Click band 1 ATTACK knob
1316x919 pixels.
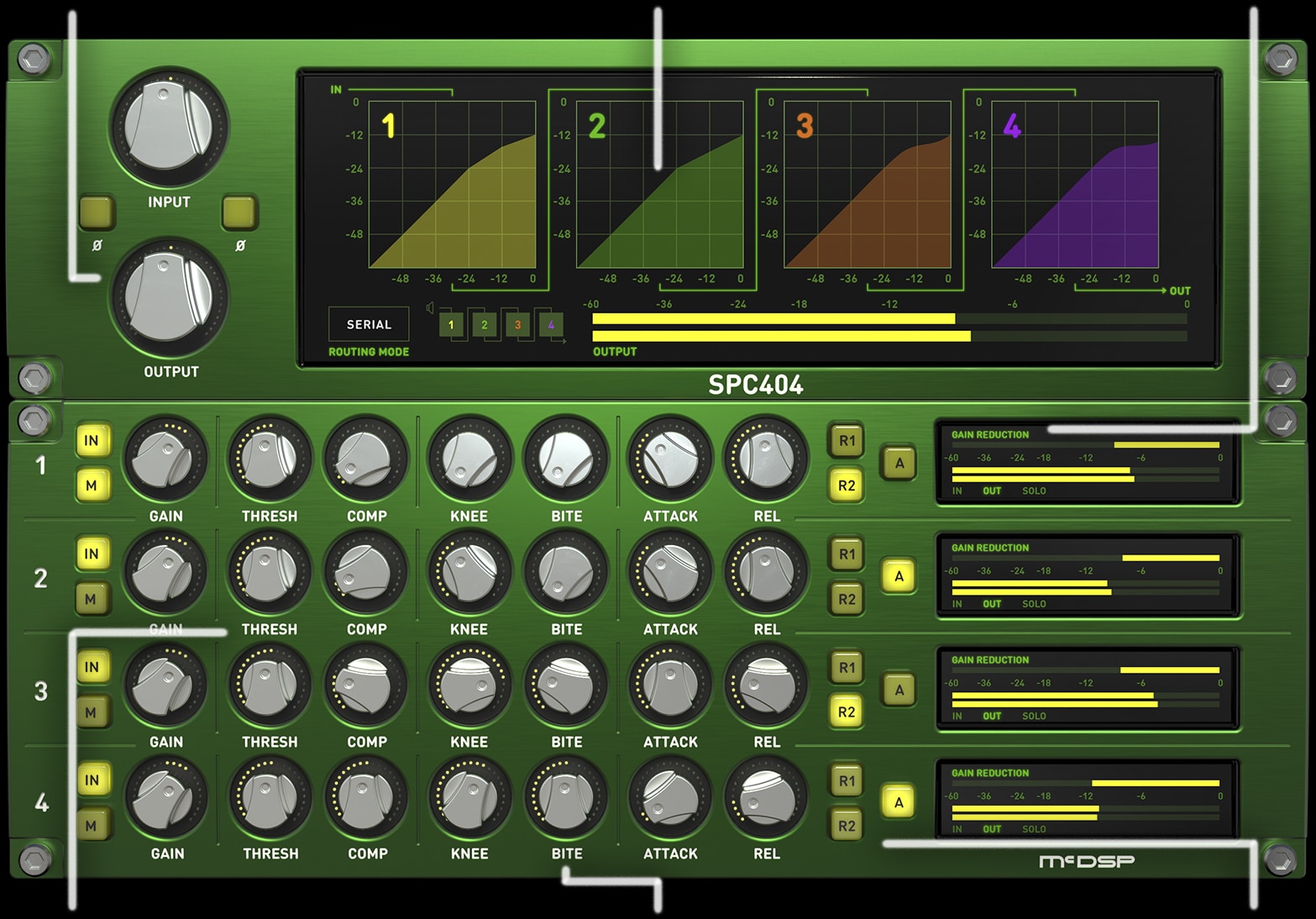[670, 459]
